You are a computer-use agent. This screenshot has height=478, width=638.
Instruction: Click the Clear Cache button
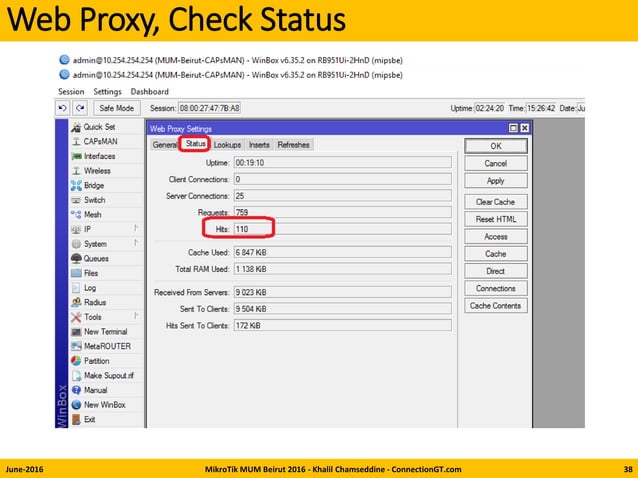496,202
